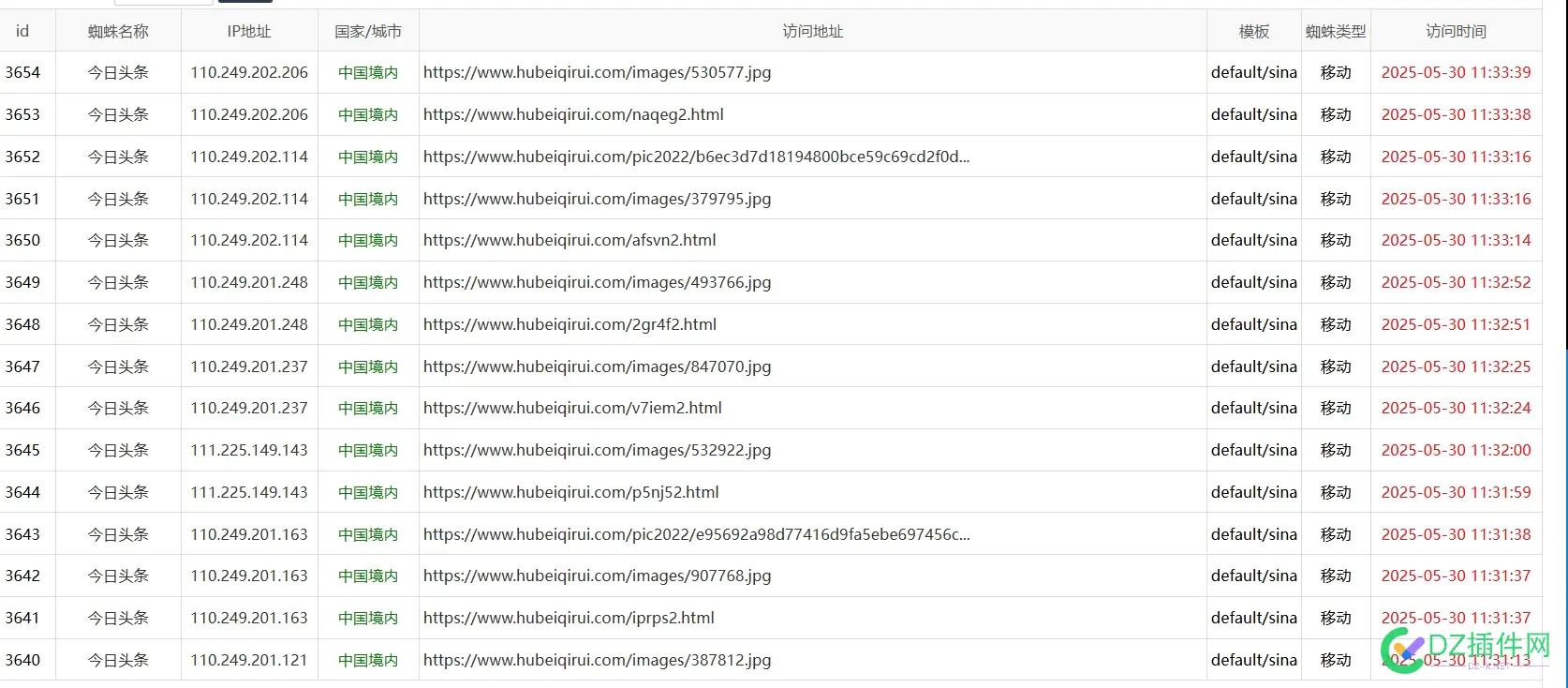Screen dimensions: 1568x688
Task: Click the IP地址 column header
Action: tap(249, 31)
